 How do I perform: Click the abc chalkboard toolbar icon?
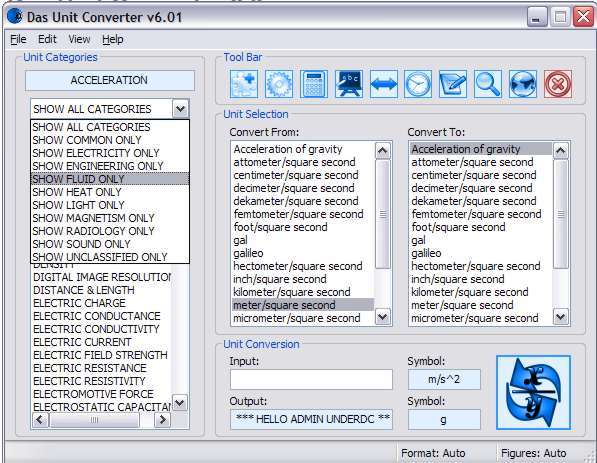349,84
